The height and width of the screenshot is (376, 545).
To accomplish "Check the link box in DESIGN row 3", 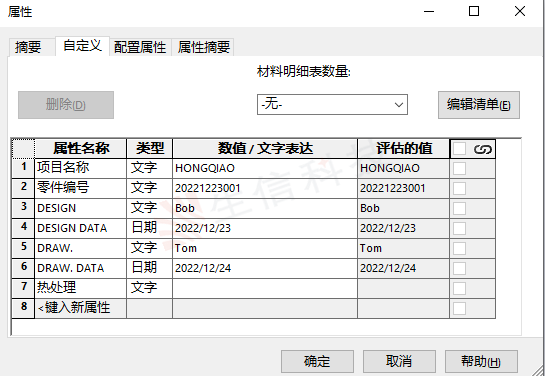I will coord(459,209).
